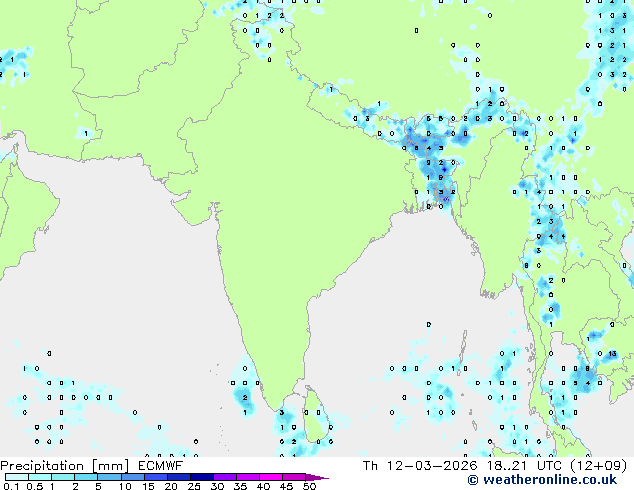Click the "Th" weekday abbreviation

[x=370, y=465]
